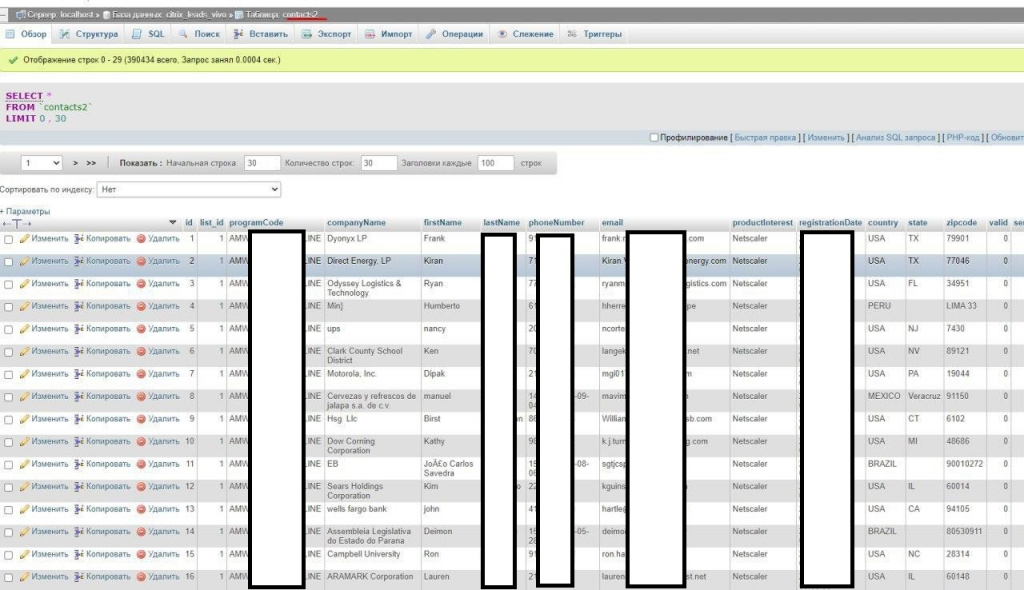This screenshot has width=1024, height=590.
Task: Click copy icon for row 15
Action: point(78,554)
